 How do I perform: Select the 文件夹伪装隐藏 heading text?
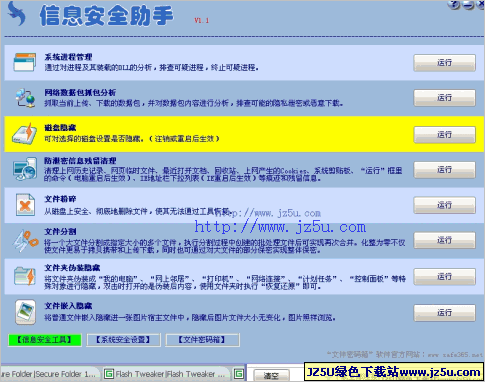pyautogui.click(x=72, y=268)
